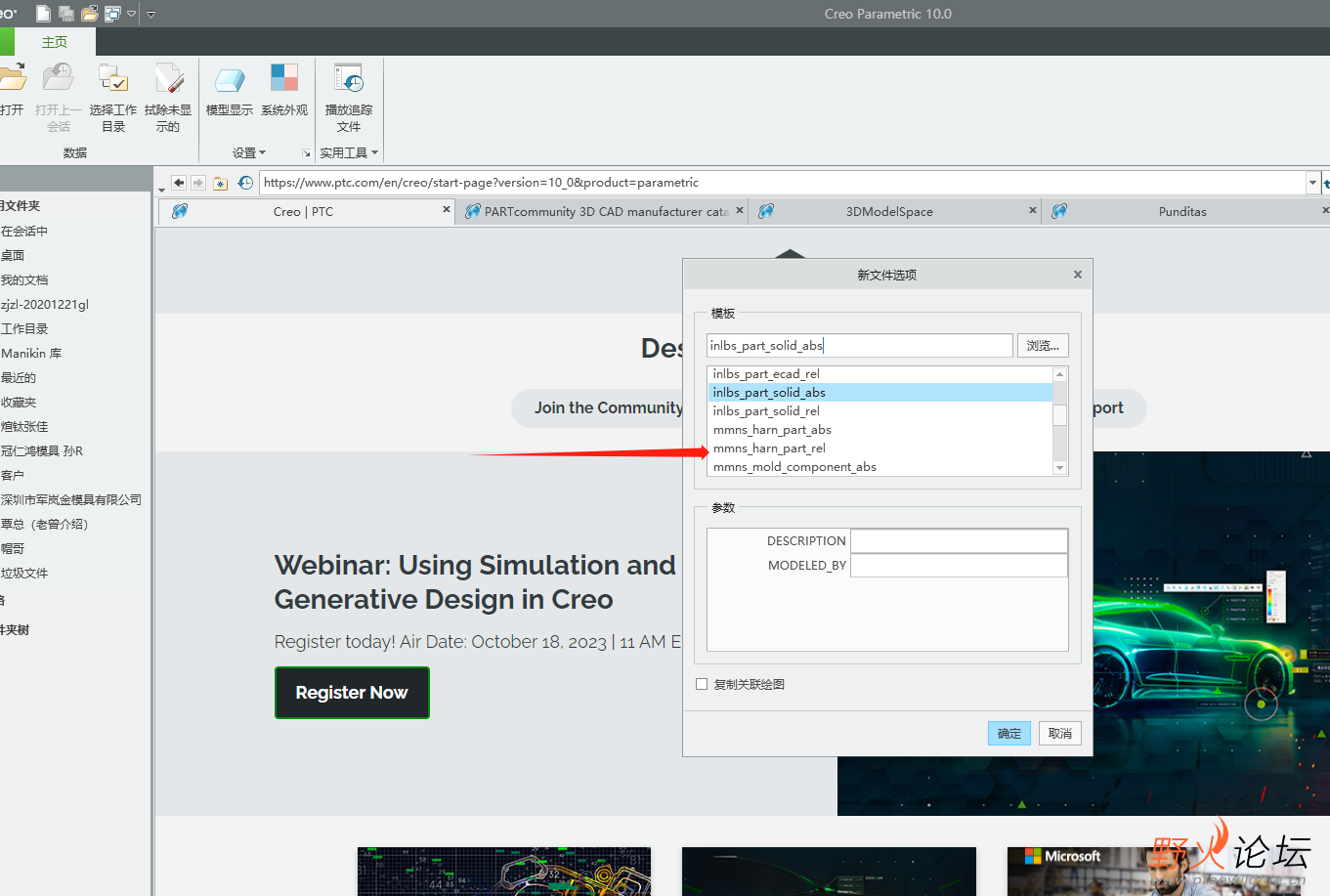Image resolution: width=1330 pixels, height=896 pixels.
Task: Expand the windows switcher dropdown arrow
Action: [x=131, y=15]
